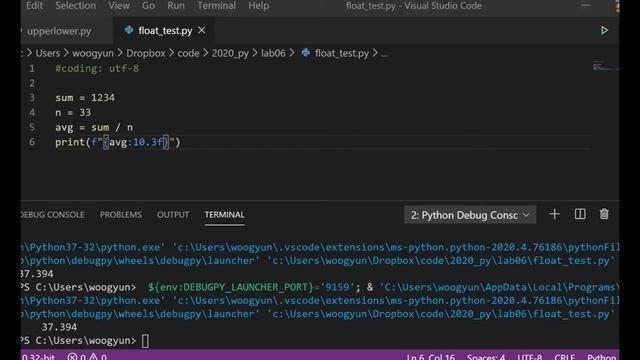Click the 2020_py breadcrumb segment
640x360 pixels.
230,53
